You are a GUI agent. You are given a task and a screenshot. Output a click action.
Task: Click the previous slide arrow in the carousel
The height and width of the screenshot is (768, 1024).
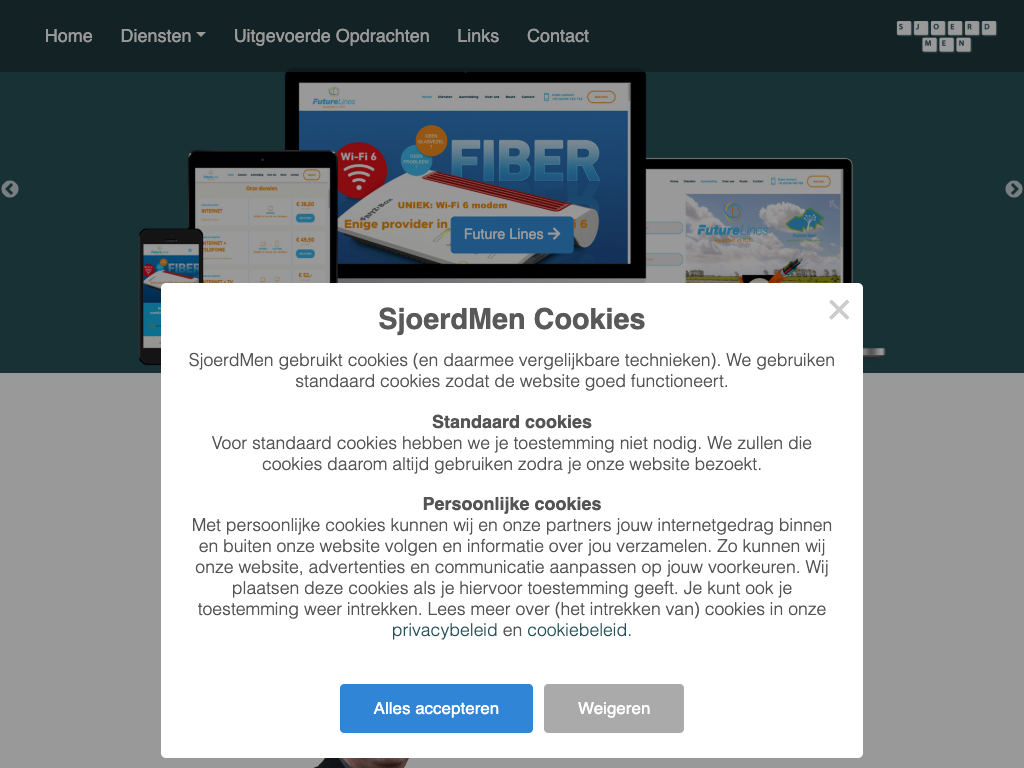(10, 189)
